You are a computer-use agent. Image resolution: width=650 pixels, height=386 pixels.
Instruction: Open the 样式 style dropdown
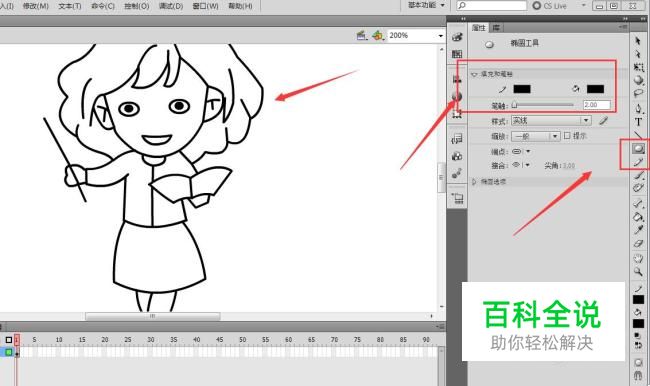[x=551, y=121]
